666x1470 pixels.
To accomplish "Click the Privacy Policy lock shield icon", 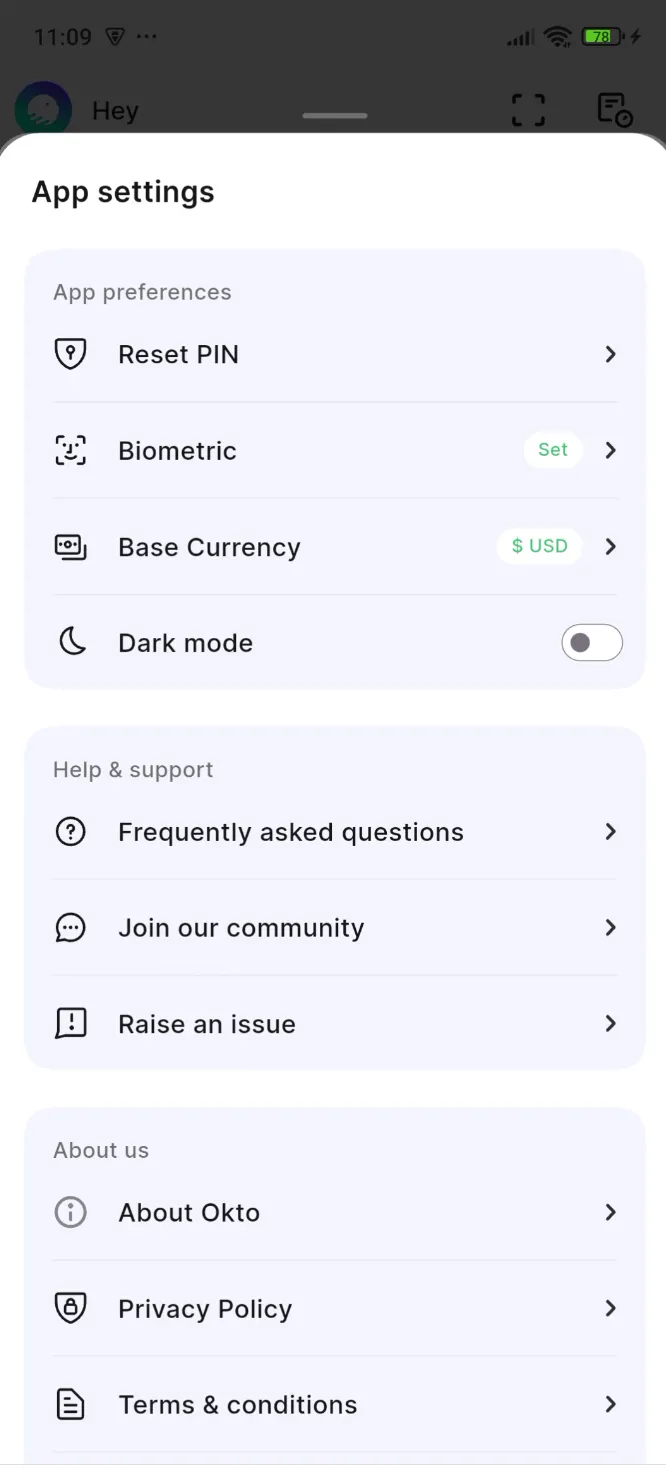I will (x=70, y=1308).
